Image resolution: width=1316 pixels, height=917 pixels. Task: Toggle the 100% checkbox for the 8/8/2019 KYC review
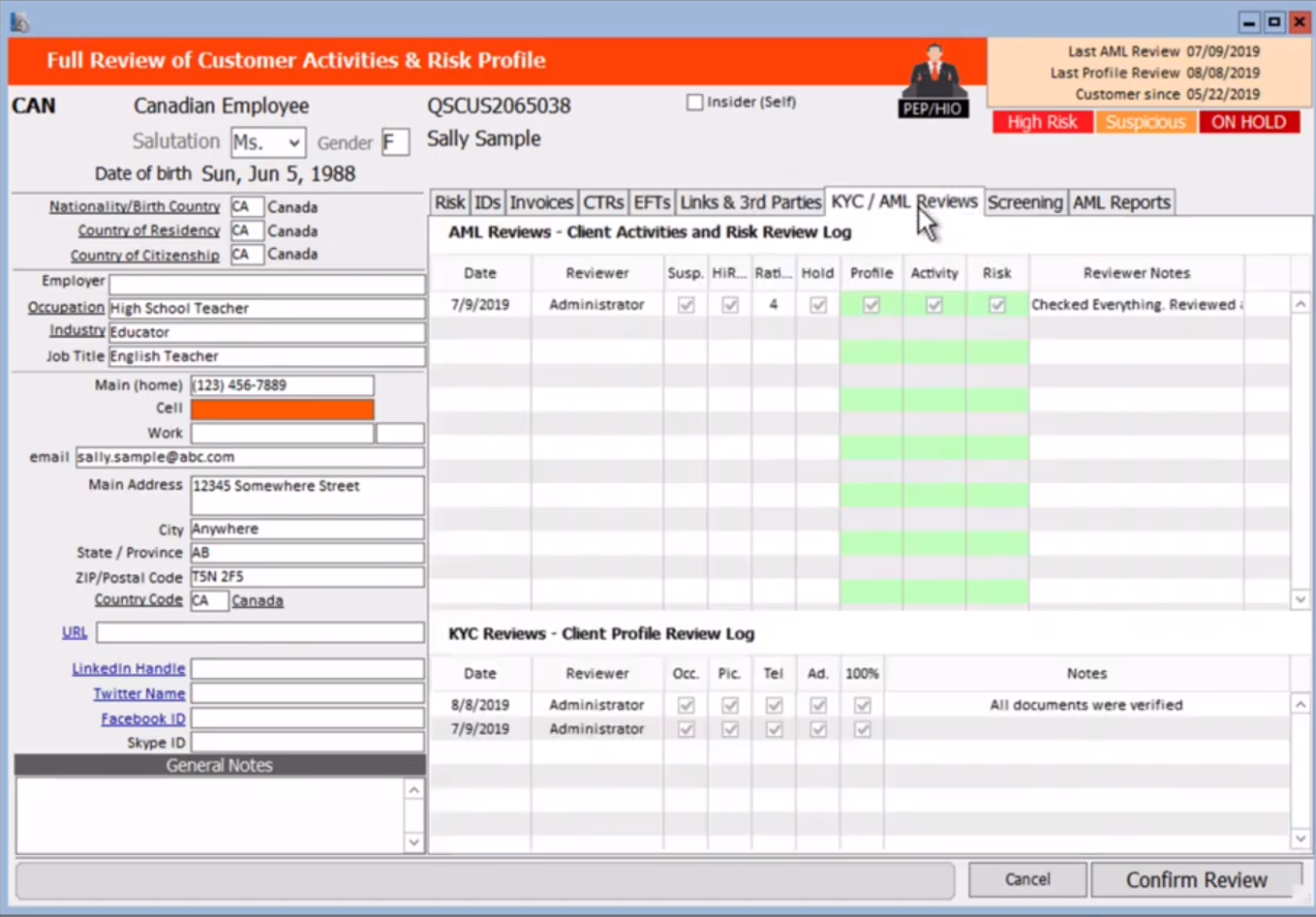pos(861,705)
